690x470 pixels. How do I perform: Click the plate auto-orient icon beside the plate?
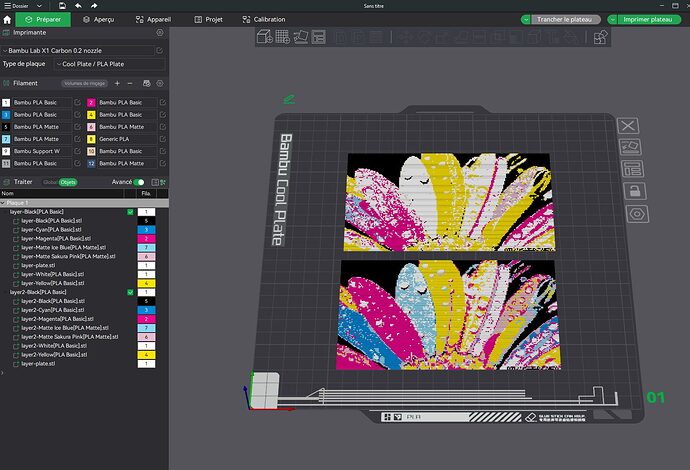(630, 147)
